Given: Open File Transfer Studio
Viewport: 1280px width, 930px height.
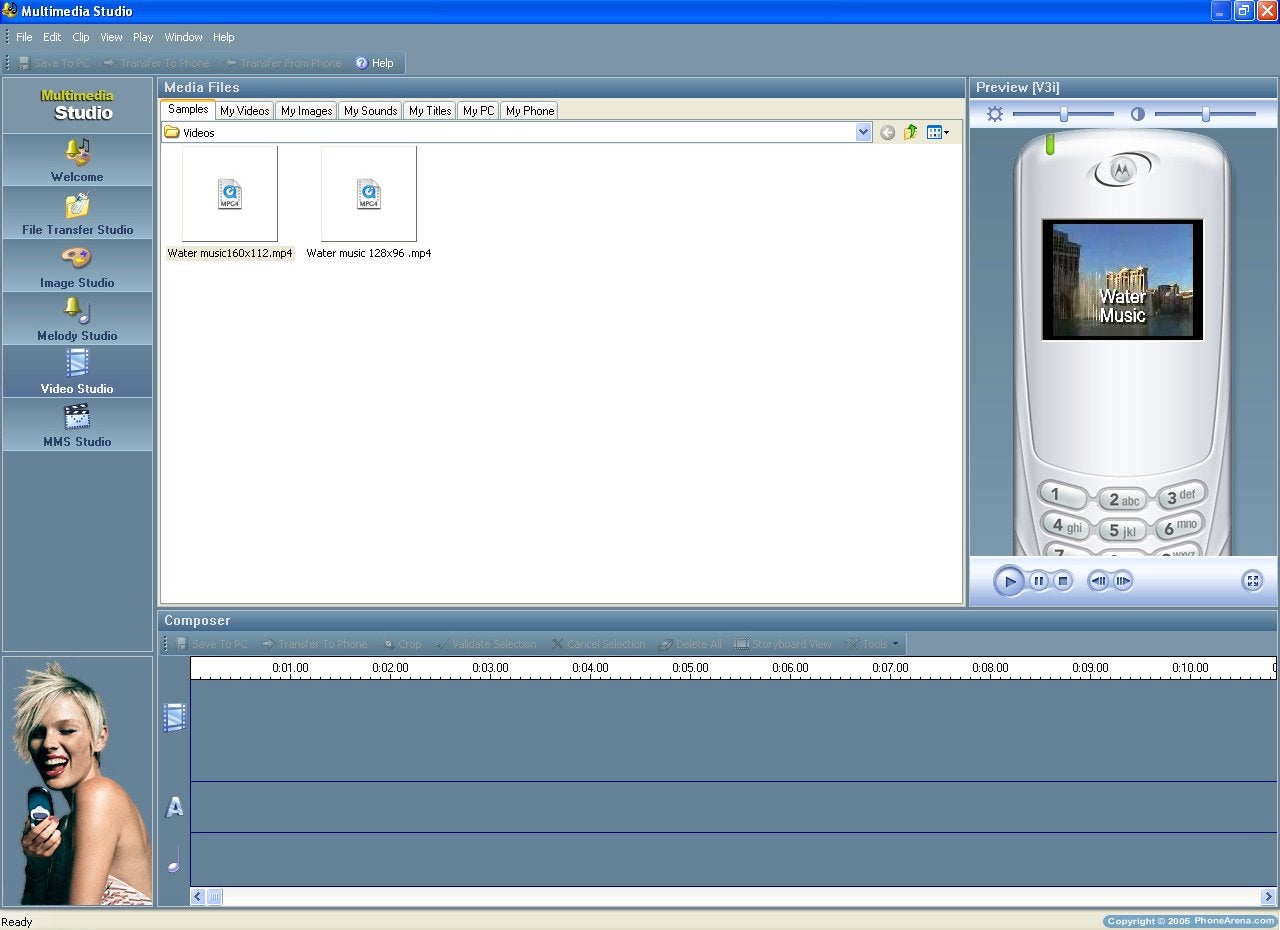Looking at the screenshot, I should [x=77, y=213].
